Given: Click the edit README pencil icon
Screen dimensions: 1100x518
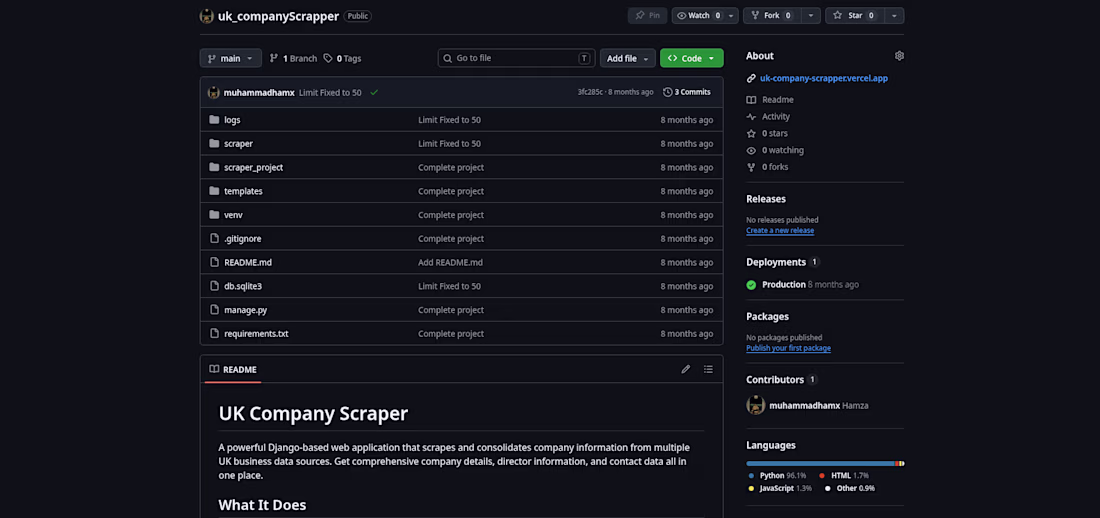Looking at the screenshot, I should coord(686,369).
